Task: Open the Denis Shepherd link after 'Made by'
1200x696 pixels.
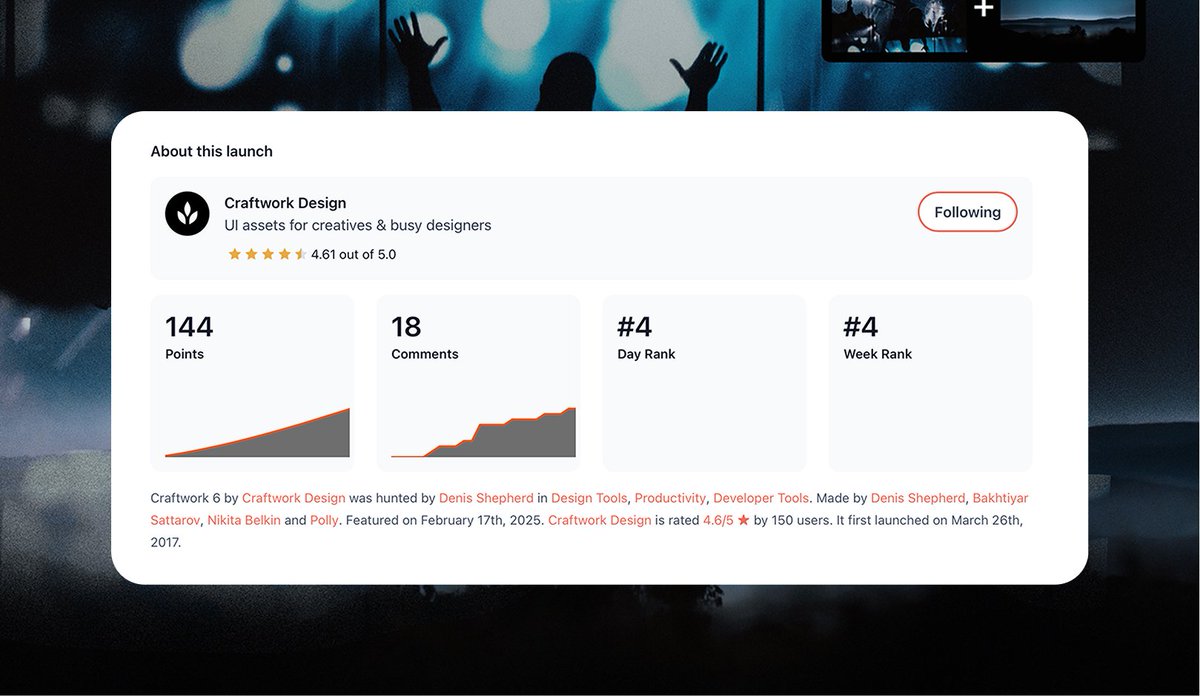Action: pyautogui.click(x=918, y=498)
